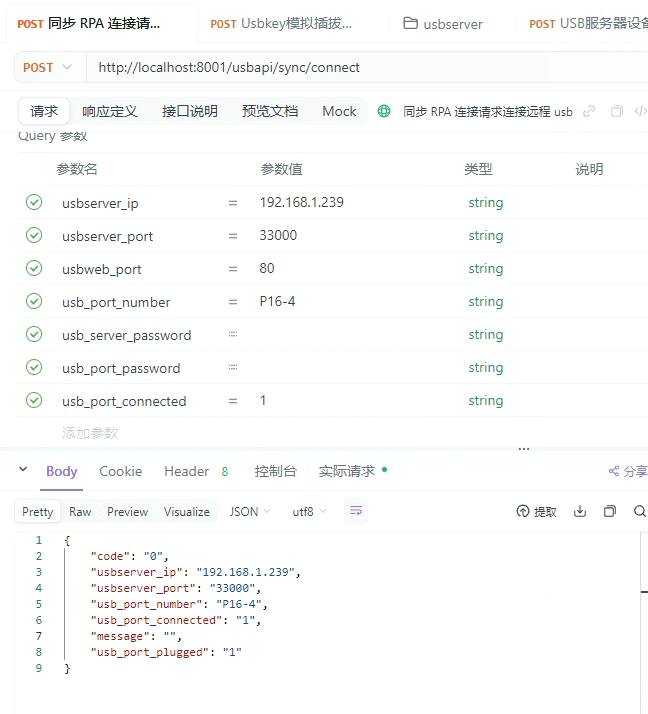Open the JSON format dropdown
This screenshot has height=714, width=648.
(250, 511)
